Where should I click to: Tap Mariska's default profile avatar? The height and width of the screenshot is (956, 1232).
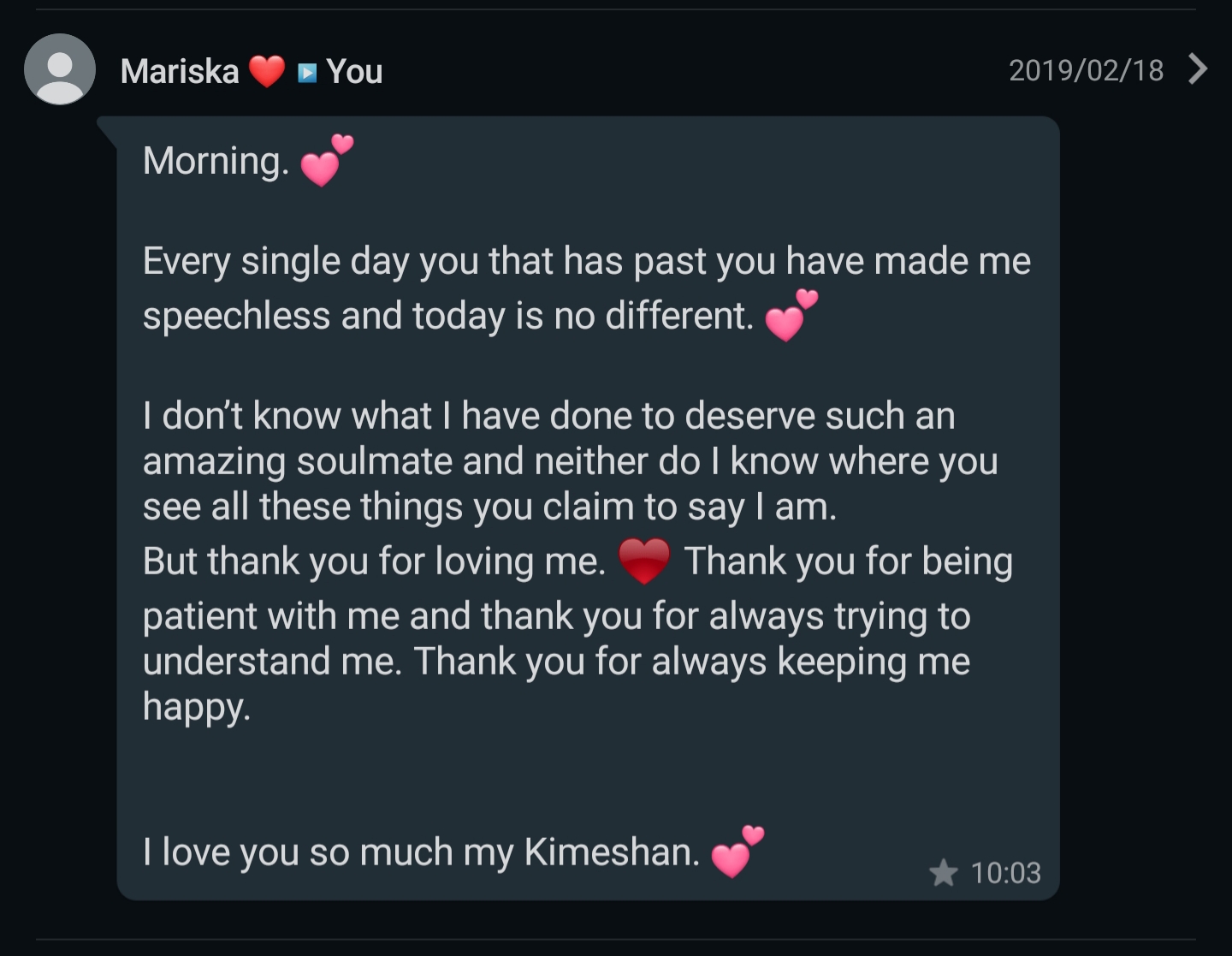point(60,69)
